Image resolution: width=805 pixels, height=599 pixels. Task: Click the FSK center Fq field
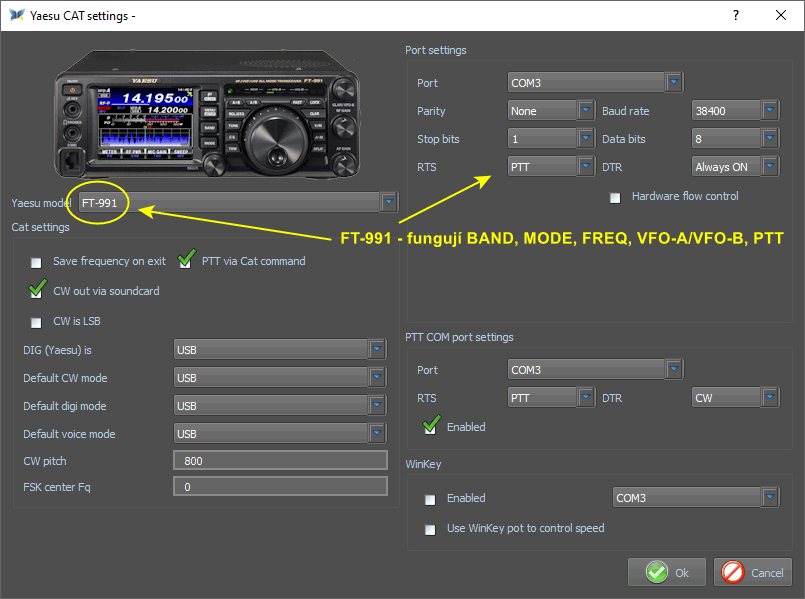coord(280,487)
